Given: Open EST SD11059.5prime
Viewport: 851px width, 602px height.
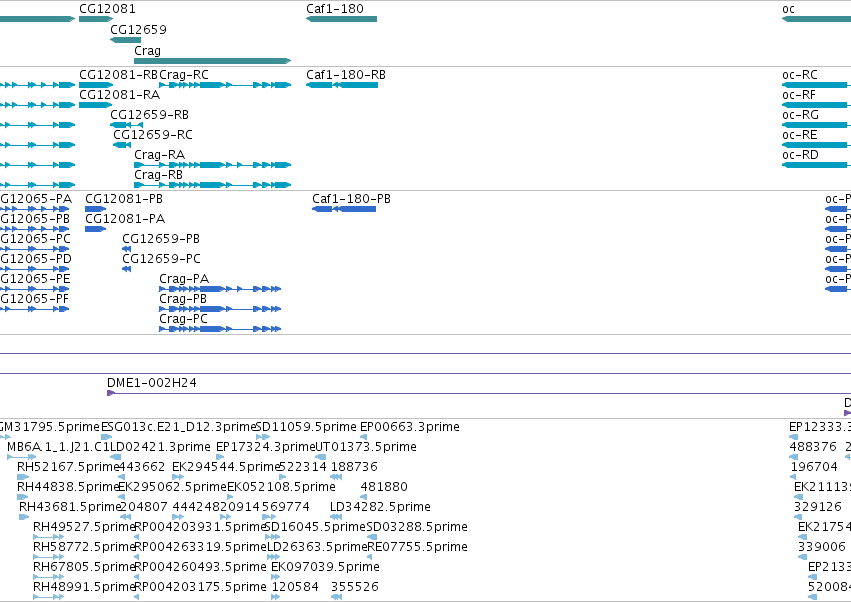Looking at the screenshot, I should (x=263, y=437).
